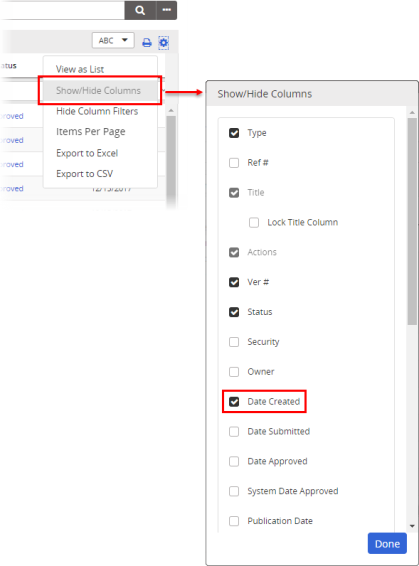Image resolution: width=419 pixels, height=566 pixels.
Task: Check Lock Title Column box
Action: 254,222
